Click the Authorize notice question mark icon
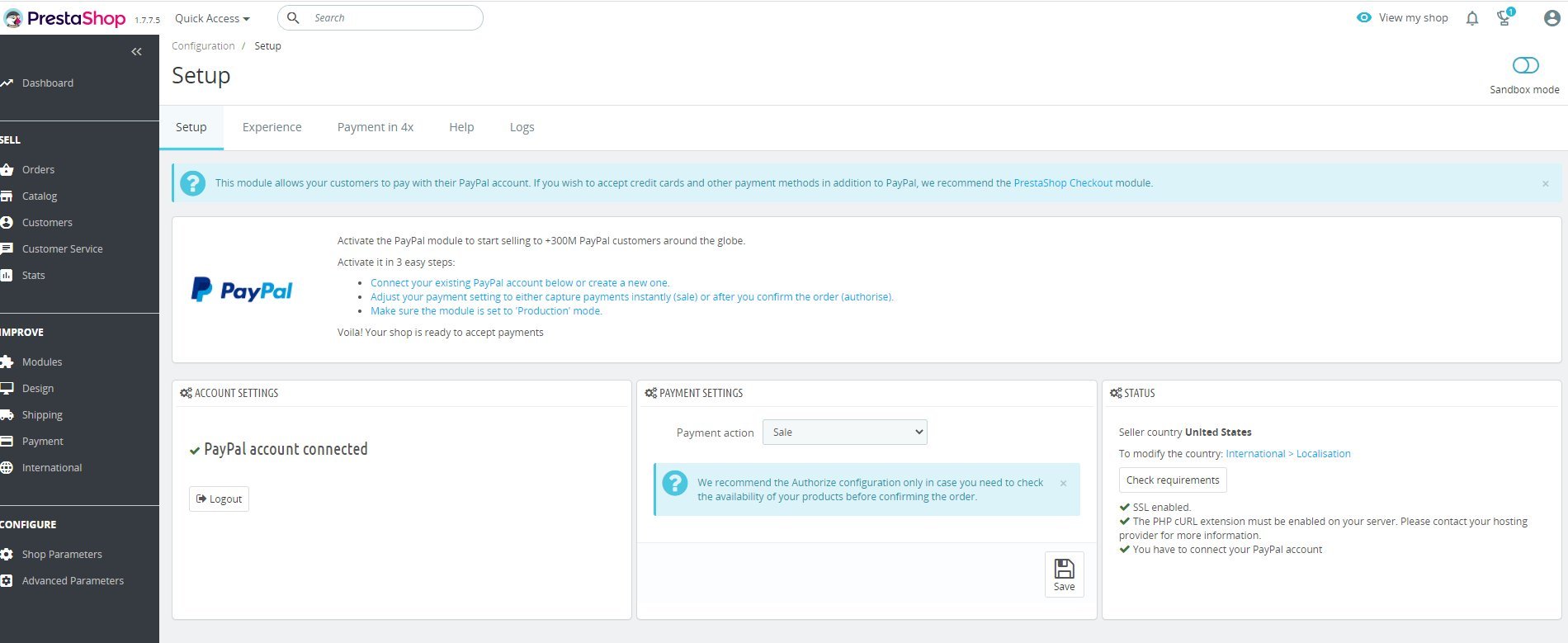 (x=674, y=484)
